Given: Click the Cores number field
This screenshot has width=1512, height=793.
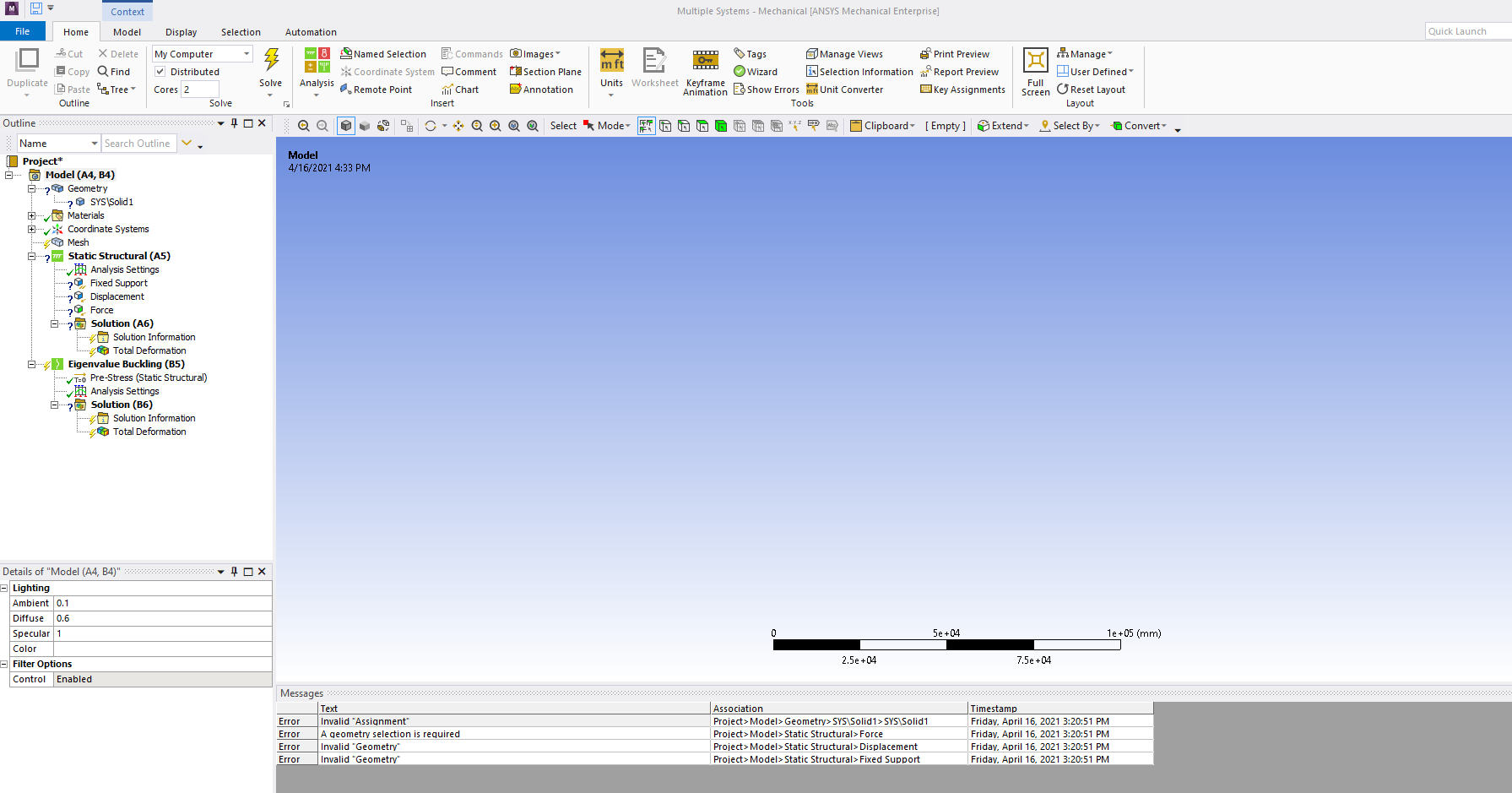Looking at the screenshot, I should [200, 90].
